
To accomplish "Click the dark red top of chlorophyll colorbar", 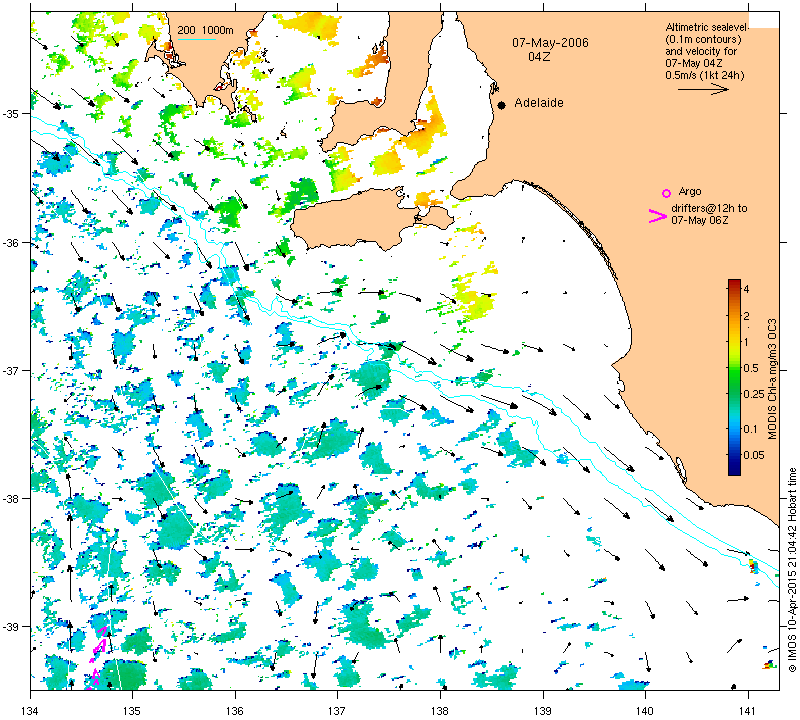I will tap(734, 283).
